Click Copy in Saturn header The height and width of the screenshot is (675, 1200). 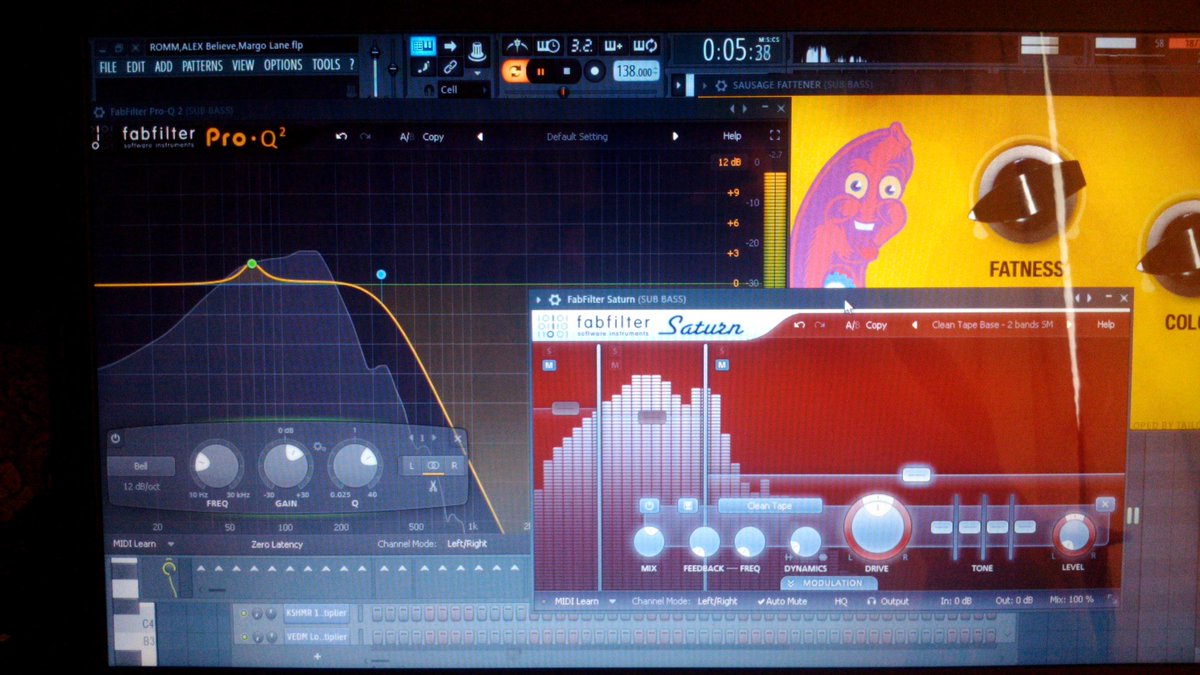876,325
